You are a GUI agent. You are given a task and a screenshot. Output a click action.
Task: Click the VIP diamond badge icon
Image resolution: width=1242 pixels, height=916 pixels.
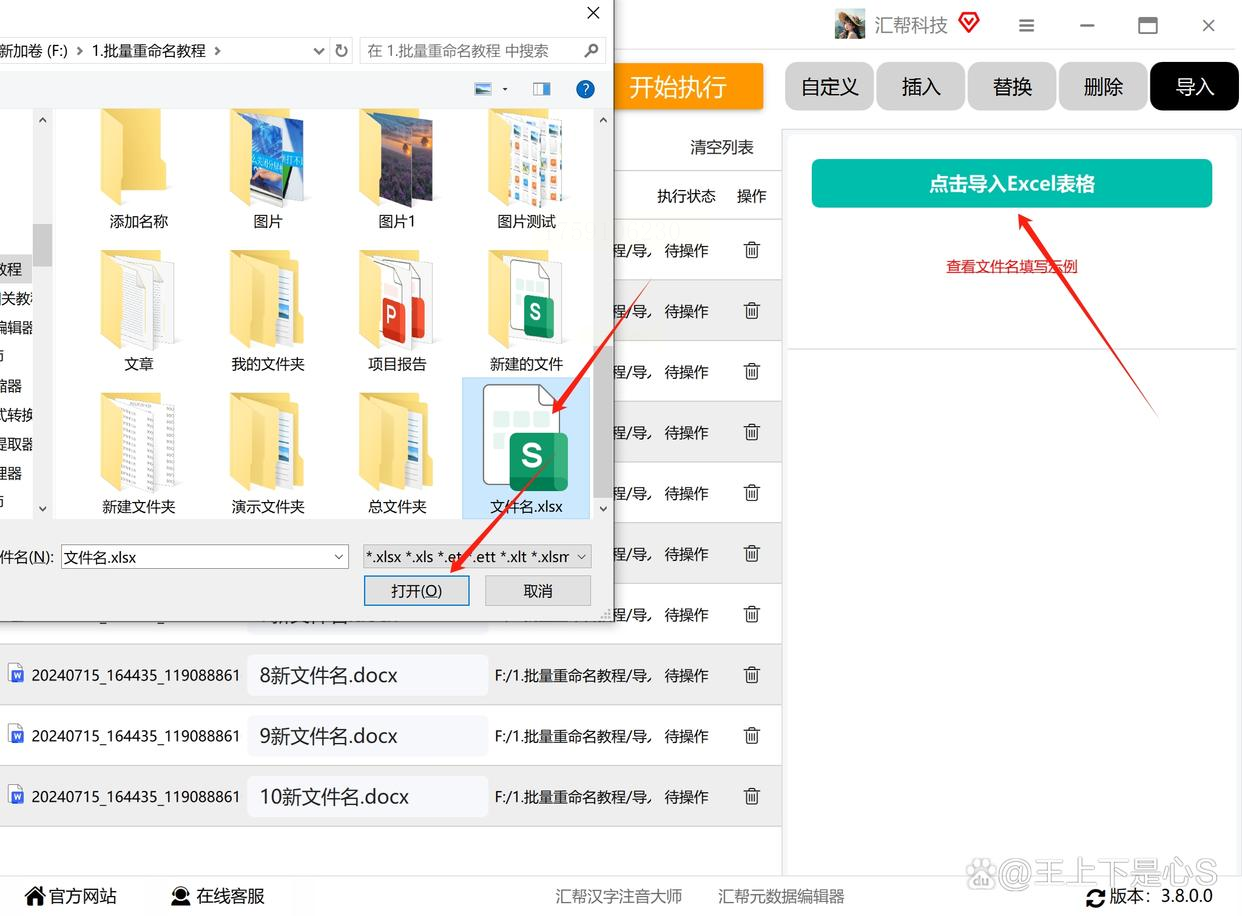pyautogui.click(x=969, y=22)
